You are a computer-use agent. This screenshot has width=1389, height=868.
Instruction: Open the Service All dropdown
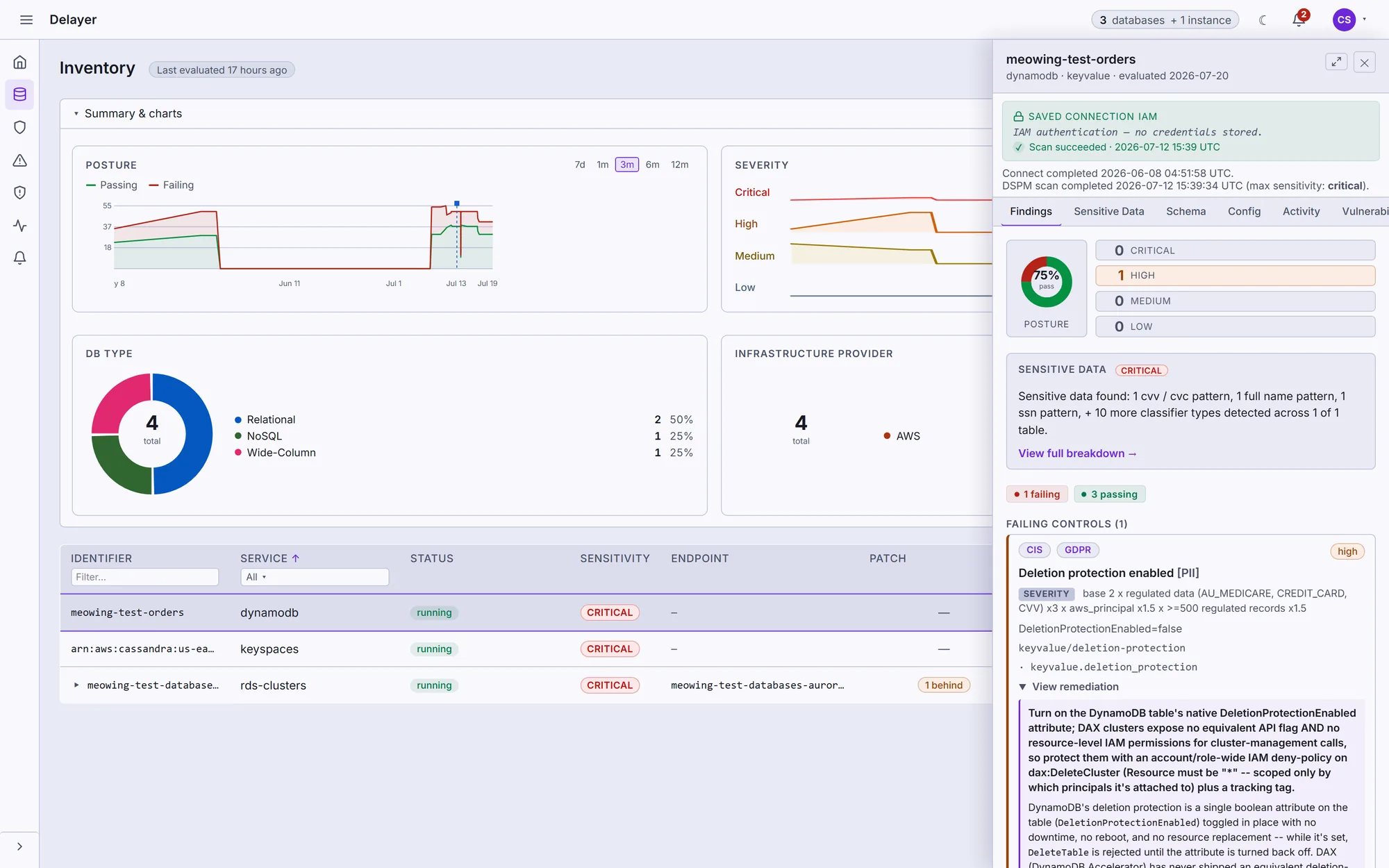coord(314,577)
